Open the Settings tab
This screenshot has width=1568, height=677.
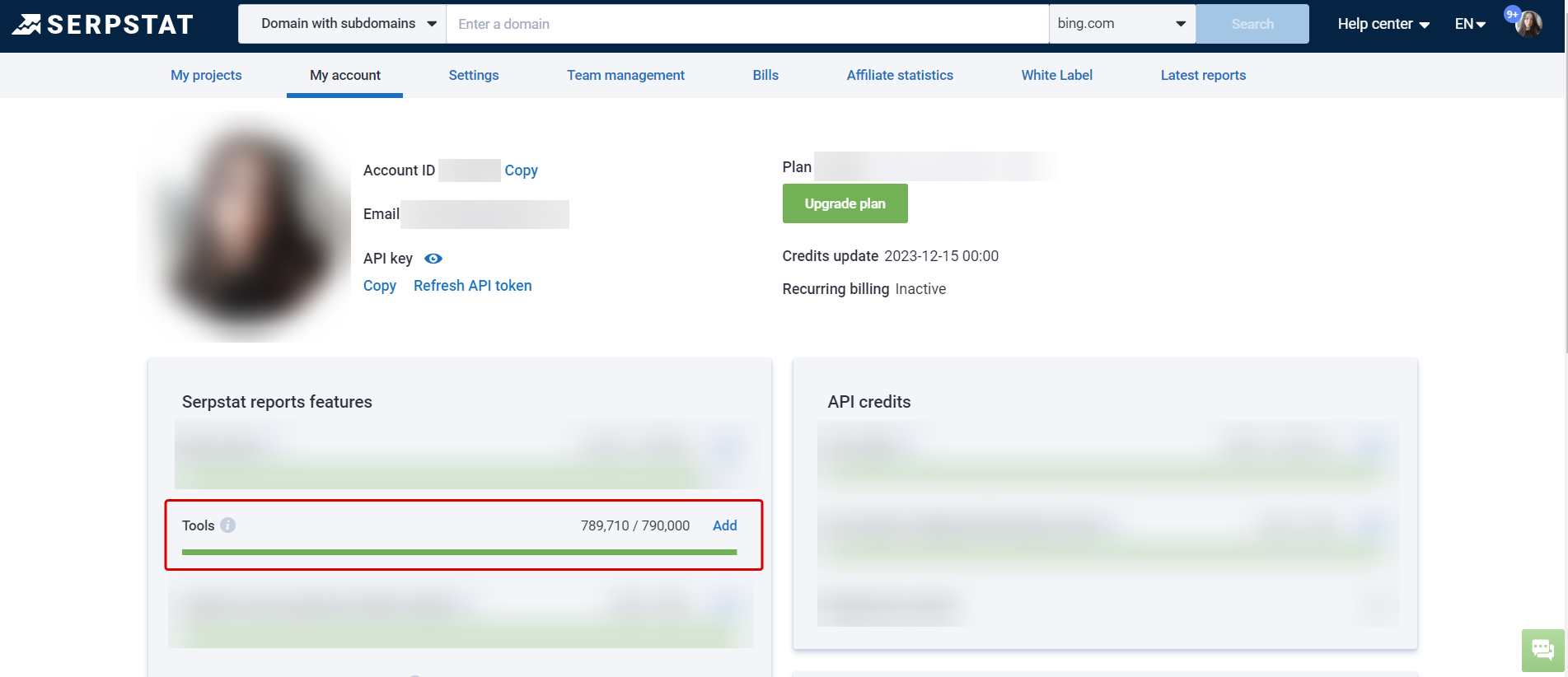click(474, 75)
